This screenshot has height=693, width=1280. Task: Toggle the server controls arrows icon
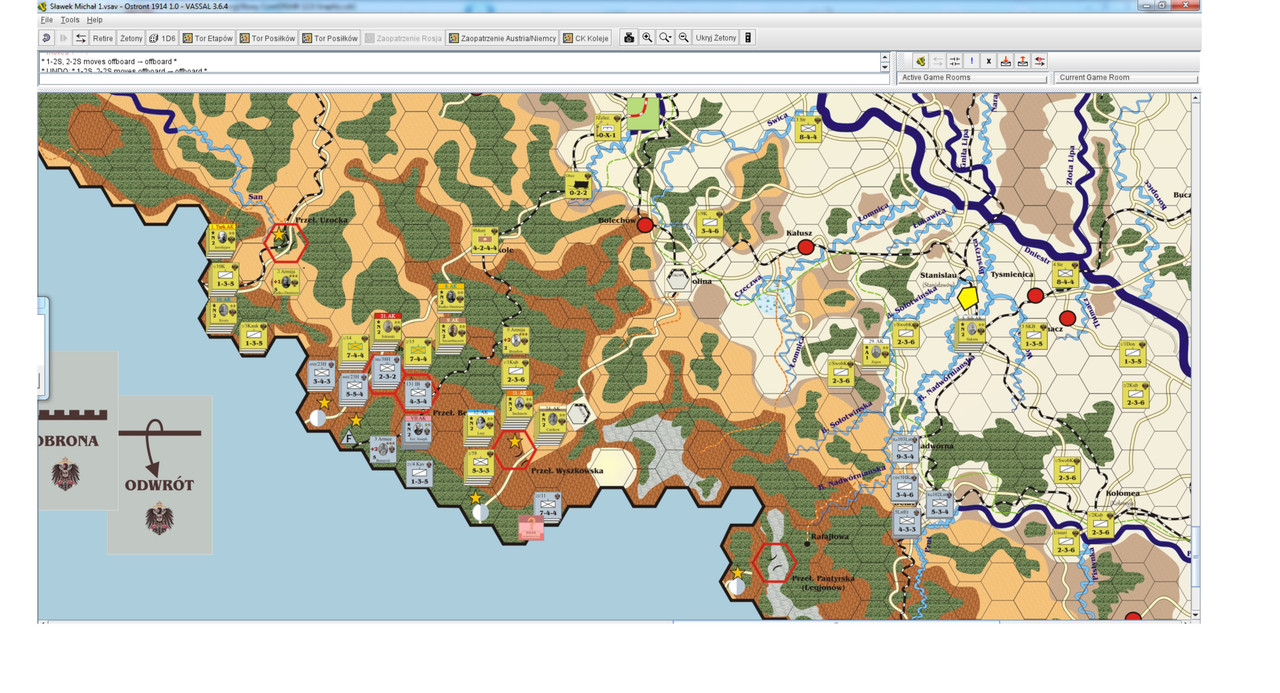point(81,38)
